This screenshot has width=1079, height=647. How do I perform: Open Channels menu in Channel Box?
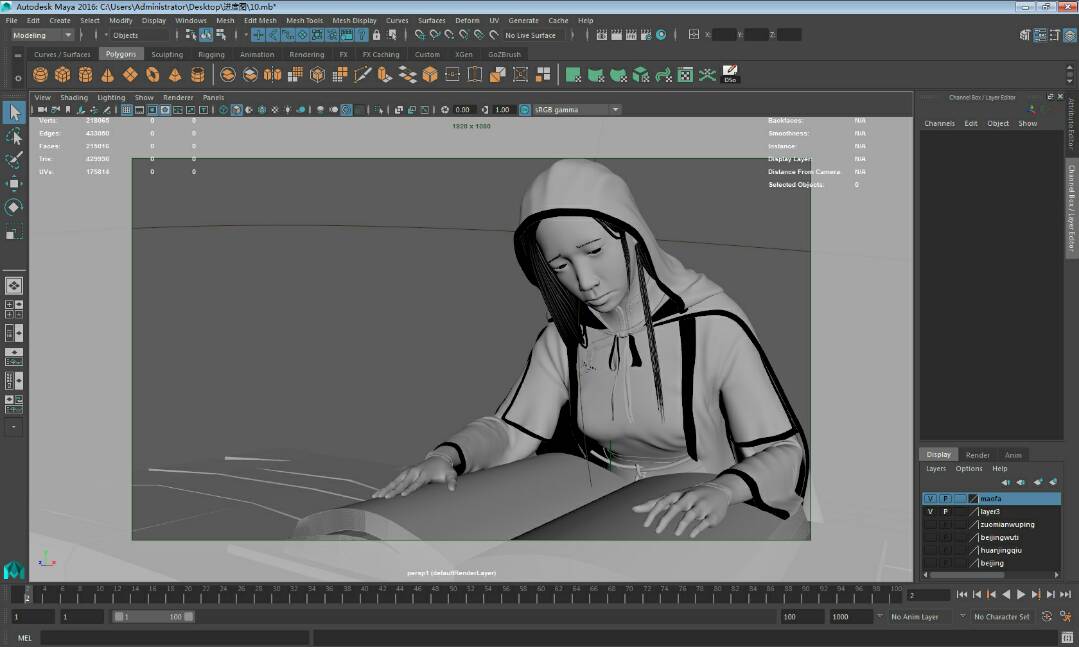[939, 123]
